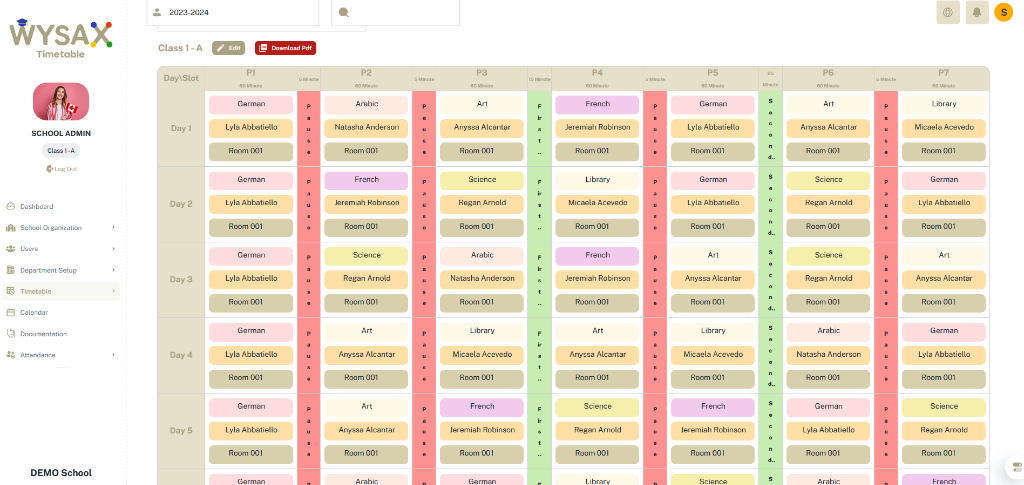
Task: Select the Day 1 P2 Arabic subject
Action: tap(366, 104)
